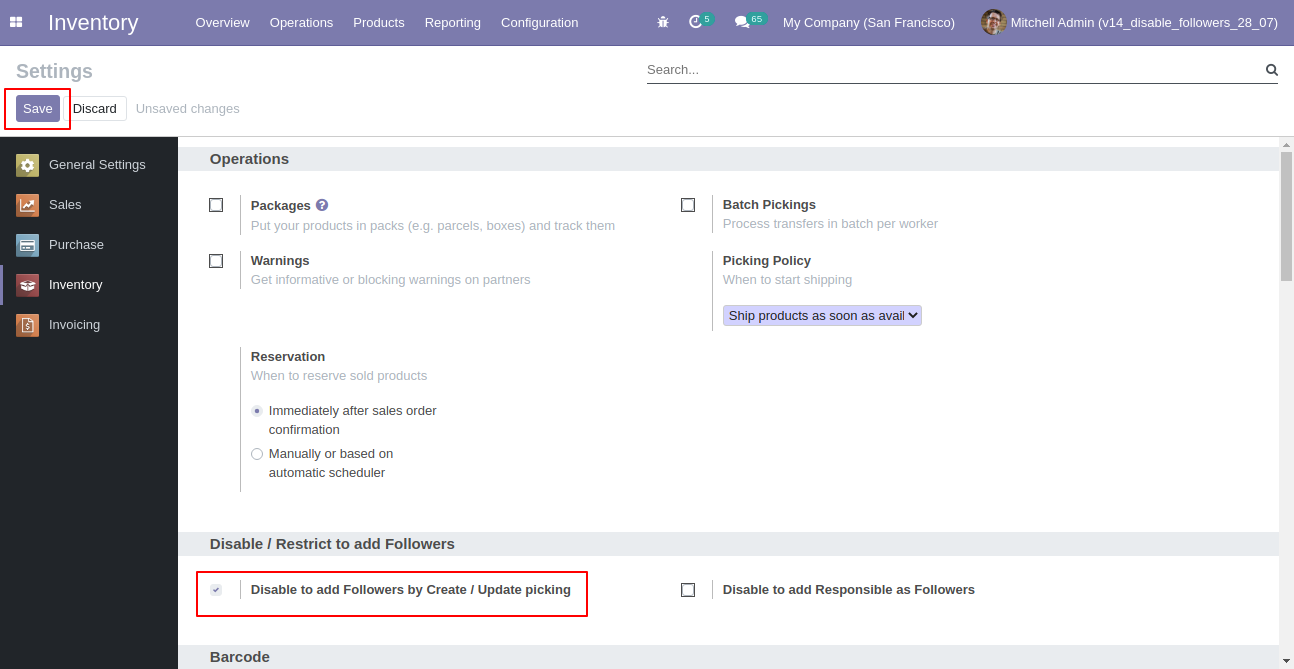Switch to Invoicing settings tab
Image resolution: width=1294 pixels, height=669 pixels.
(x=89, y=325)
